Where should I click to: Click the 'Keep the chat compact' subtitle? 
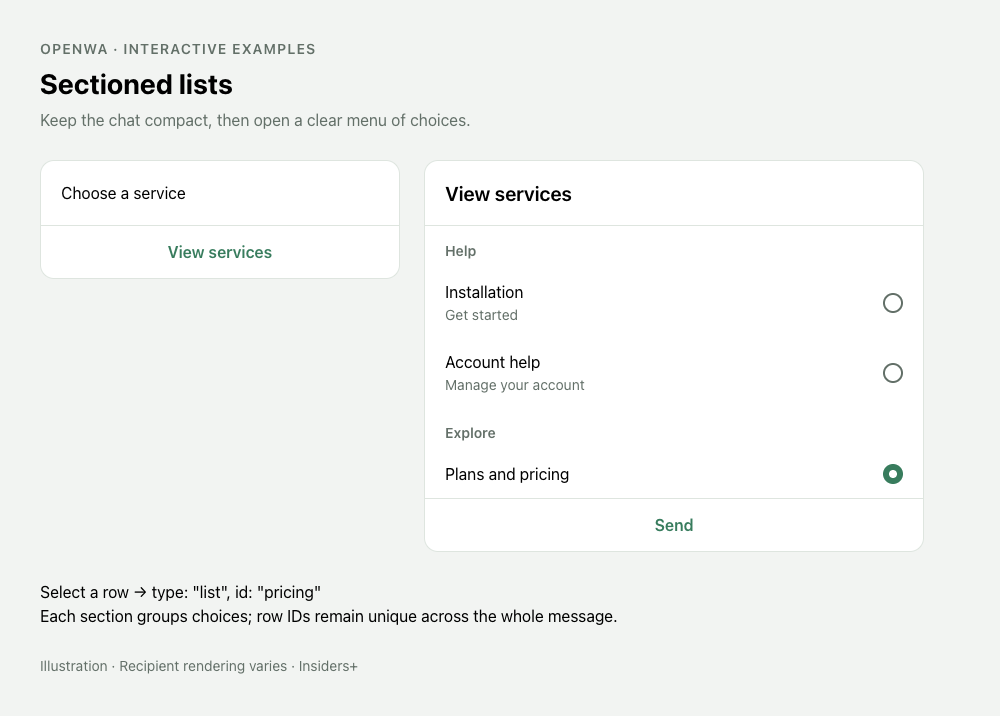pos(255,121)
